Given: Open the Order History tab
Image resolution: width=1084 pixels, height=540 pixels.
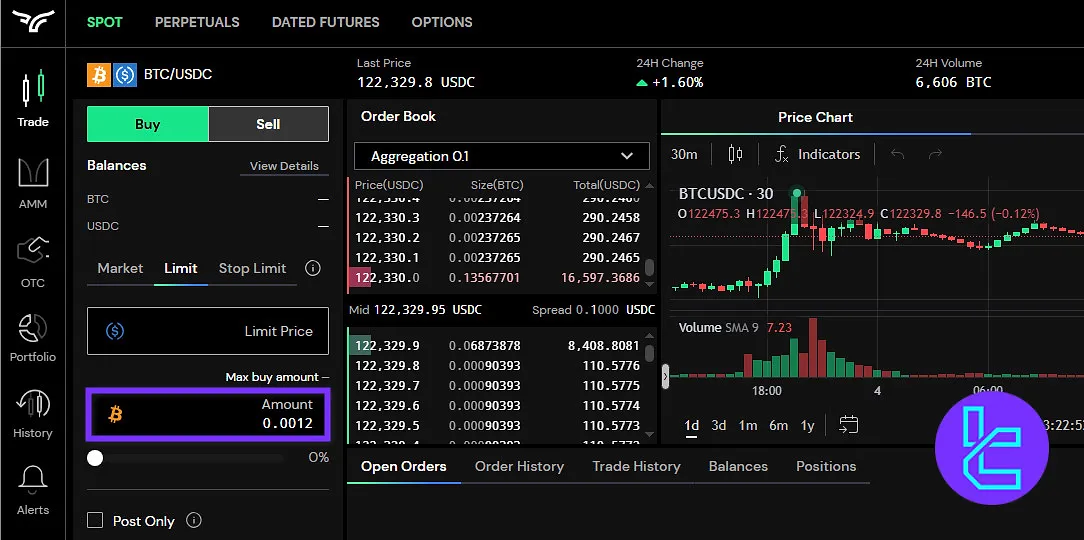Looking at the screenshot, I should 519,466.
